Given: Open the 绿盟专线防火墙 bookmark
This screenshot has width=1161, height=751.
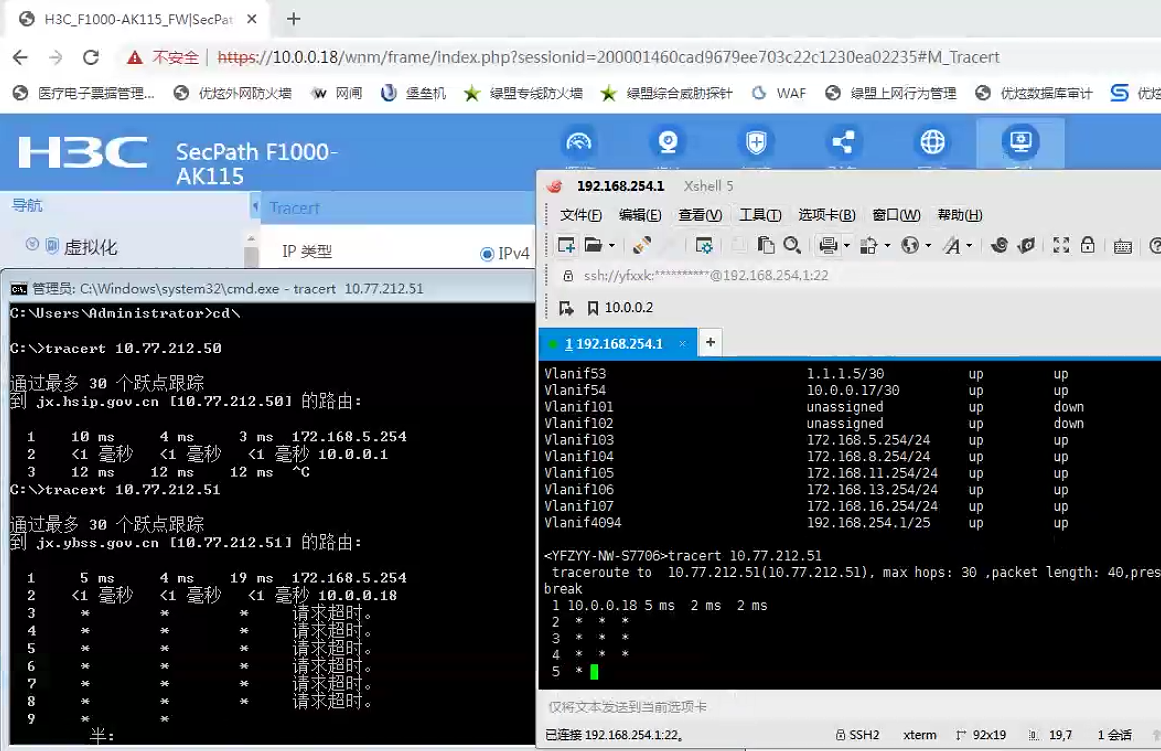Looking at the screenshot, I should point(523,93).
